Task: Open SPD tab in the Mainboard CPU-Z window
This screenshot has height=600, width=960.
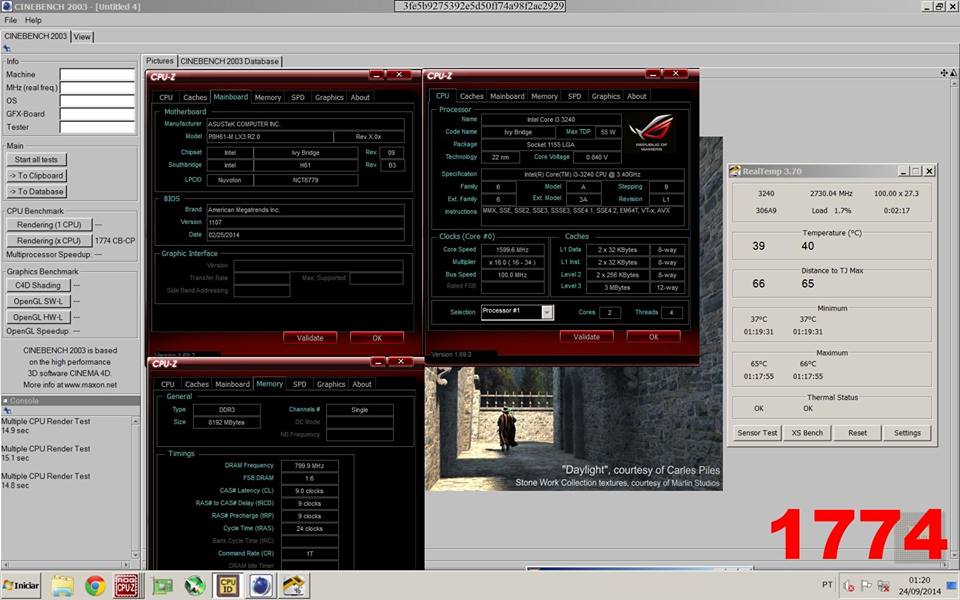Action: (298, 97)
